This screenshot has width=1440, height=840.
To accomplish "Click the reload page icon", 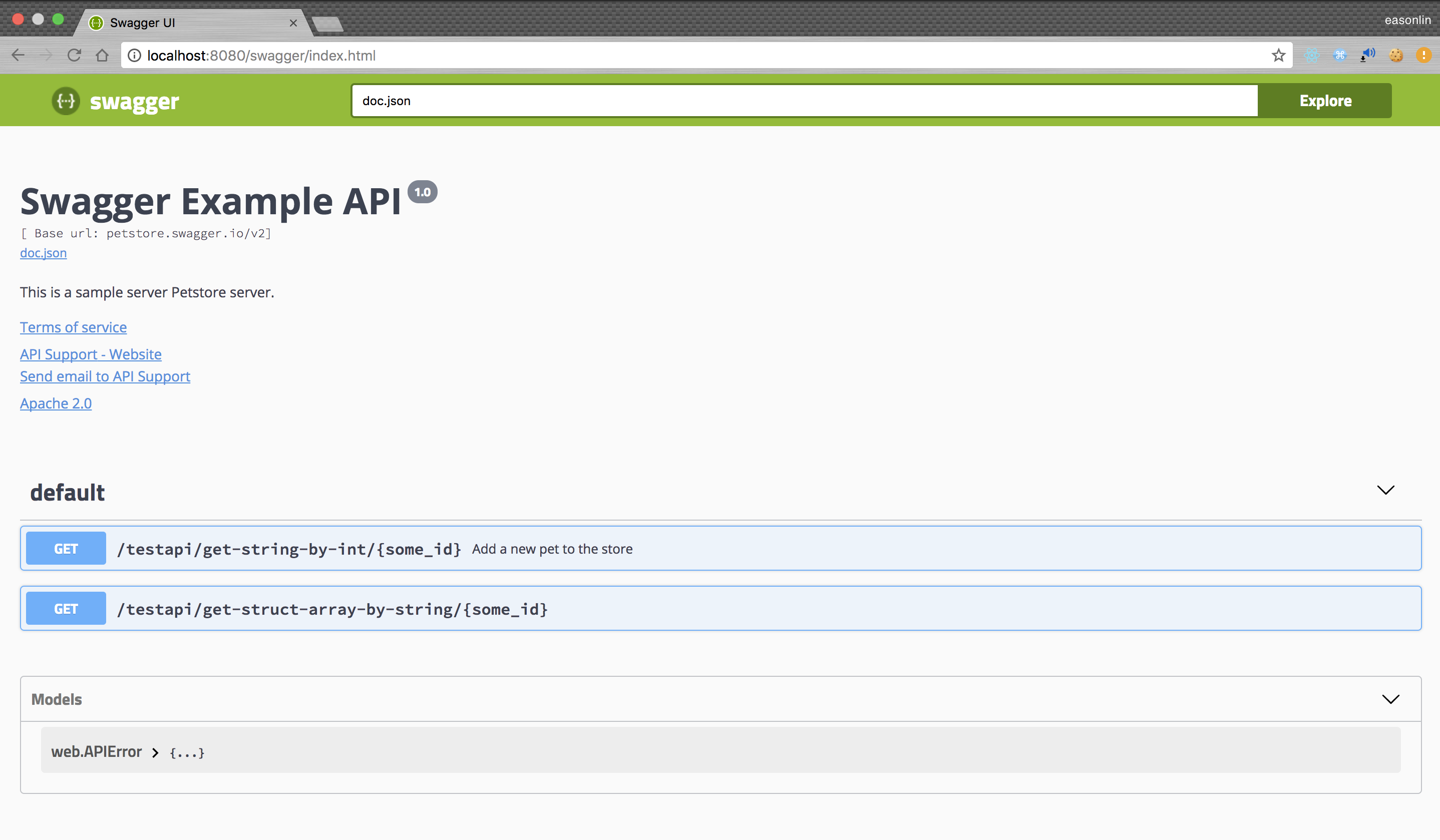I will (x=74, y=56).
